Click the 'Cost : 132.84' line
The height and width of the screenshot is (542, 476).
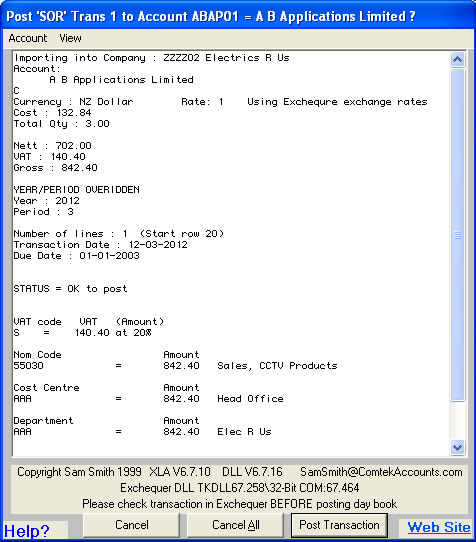coord(52,113)
